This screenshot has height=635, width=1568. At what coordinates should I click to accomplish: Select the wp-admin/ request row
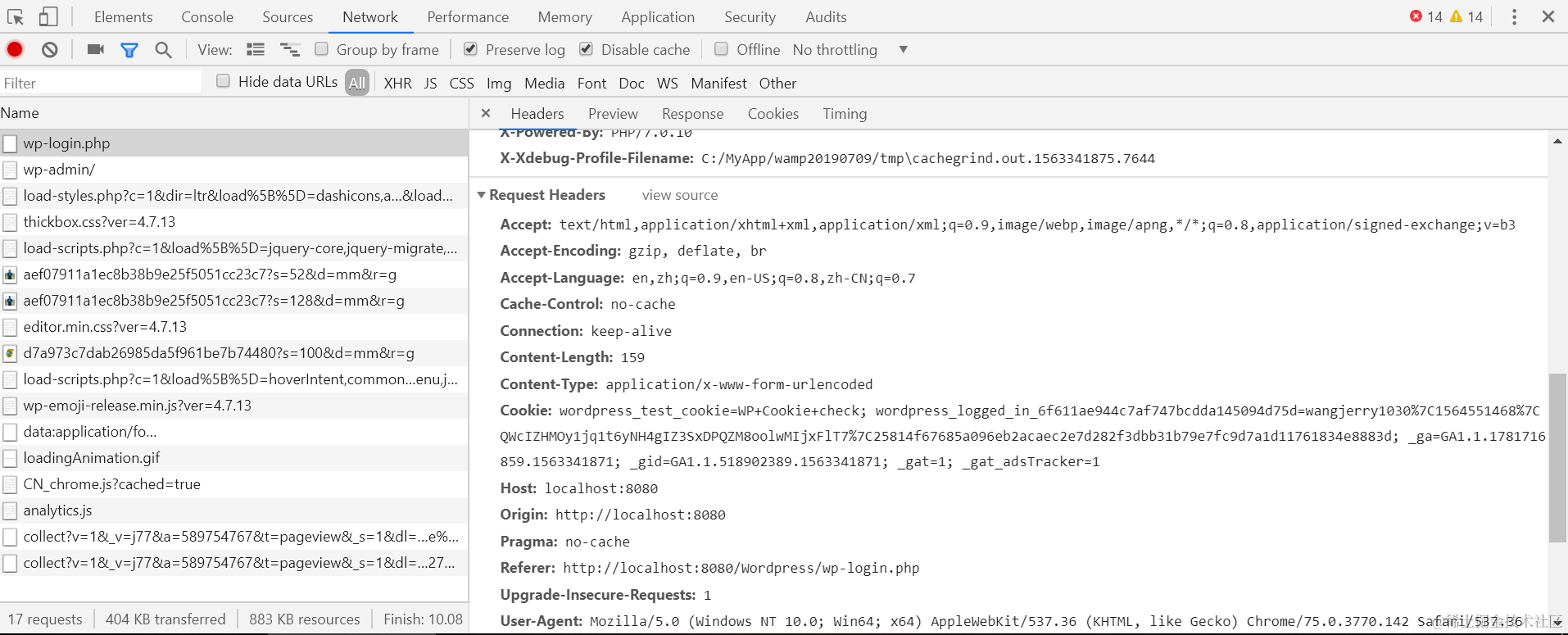pos(59,170)
